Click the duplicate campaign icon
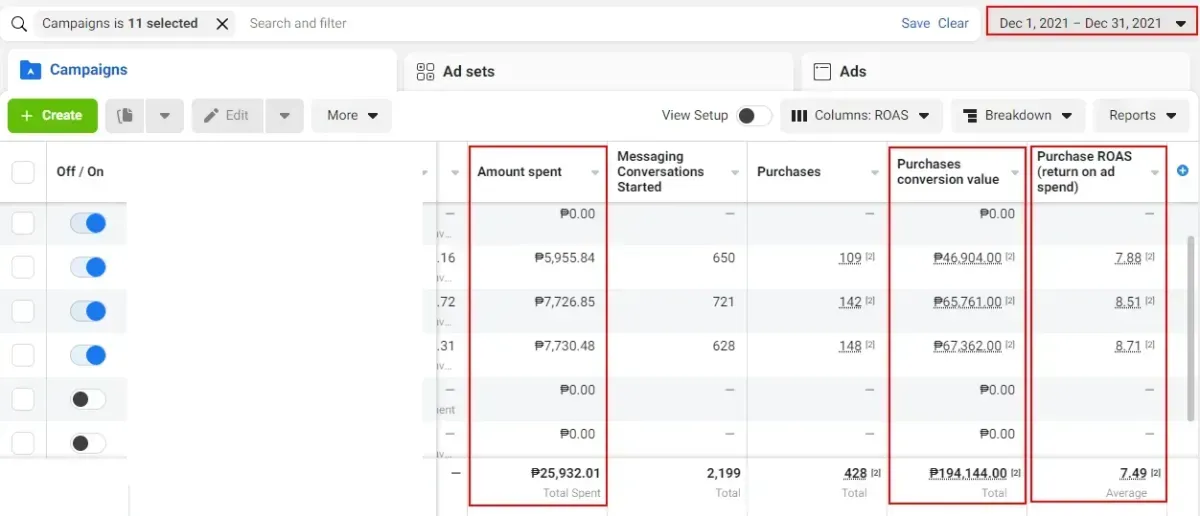This screenshot has width=1200, height=516. click(x=125, y=116)
